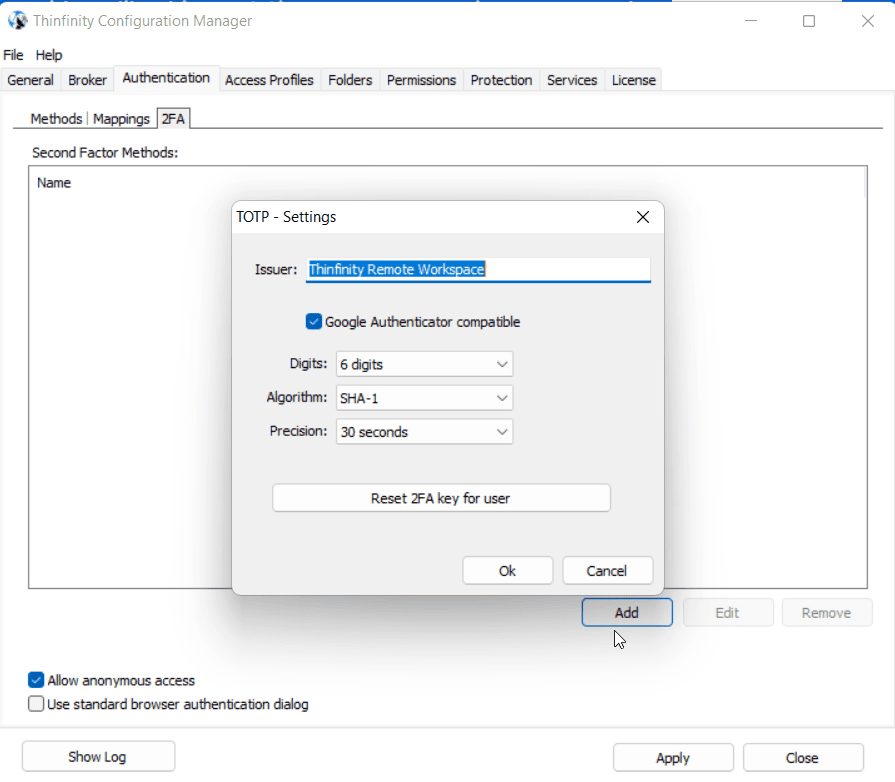Open the Algorithm dropdown
The height and width of the screenshot is (782, 895).
(x=424, y=398)
